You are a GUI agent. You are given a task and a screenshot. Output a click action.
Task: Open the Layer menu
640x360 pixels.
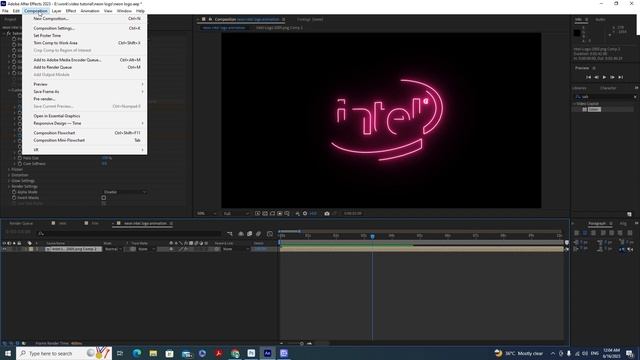56,11
